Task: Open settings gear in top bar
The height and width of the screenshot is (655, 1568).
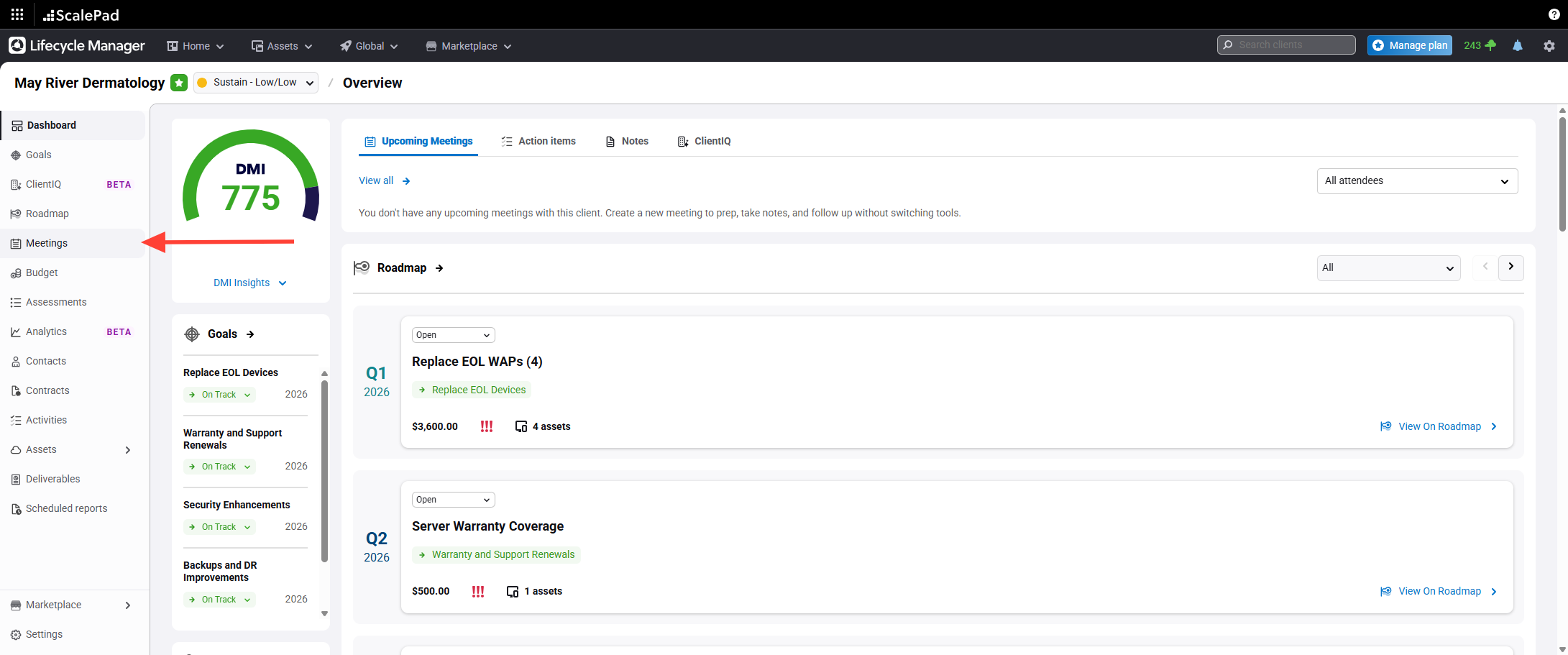Action: (1549, 45)
